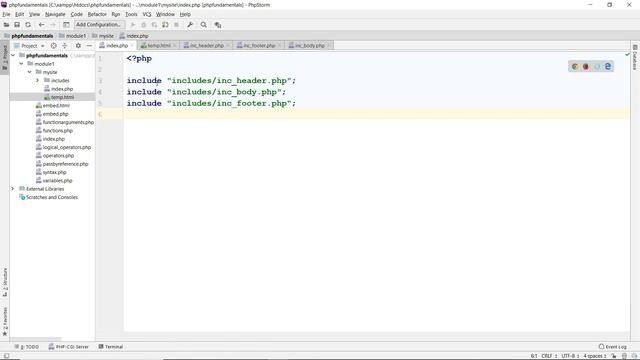Open the TODO tool window

click(27, 347)
